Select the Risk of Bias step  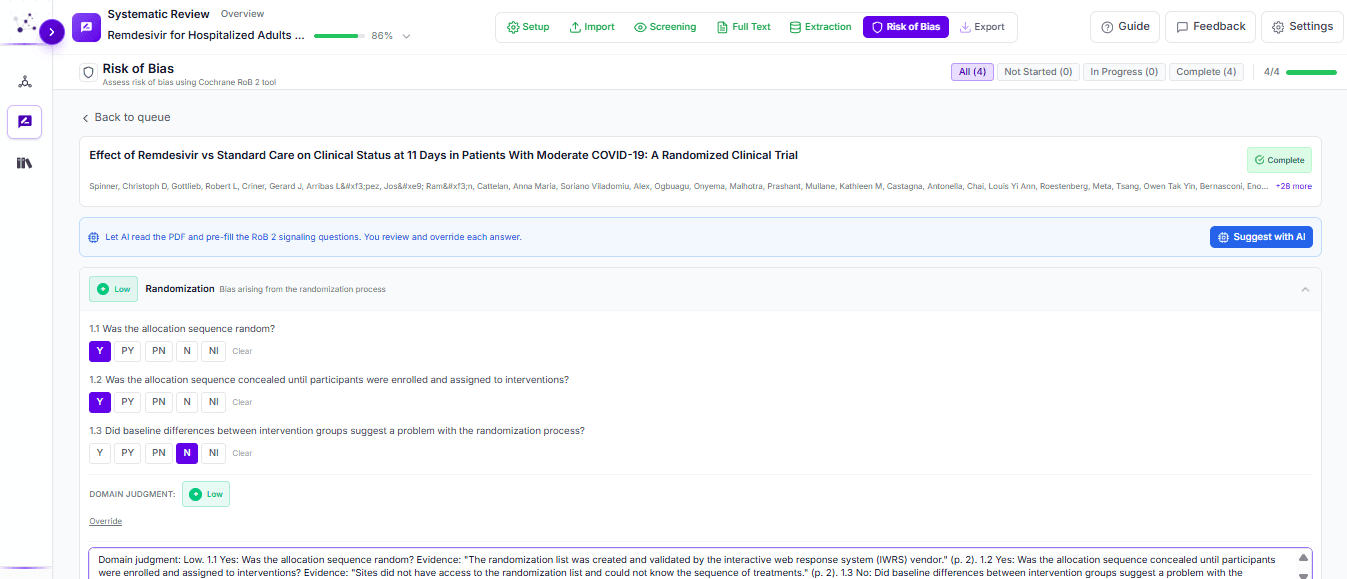[x=906, y=27]
